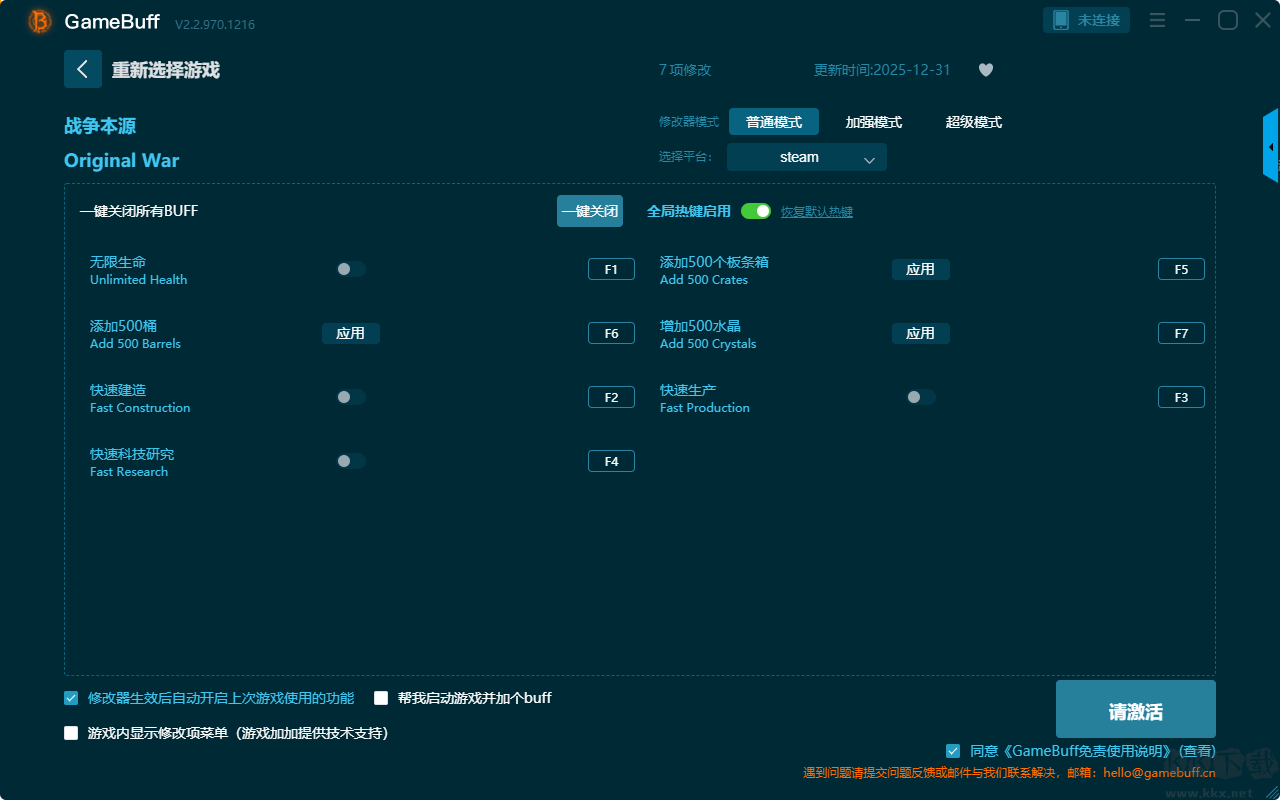Click 恢复默认热键 link

[816, 212]
